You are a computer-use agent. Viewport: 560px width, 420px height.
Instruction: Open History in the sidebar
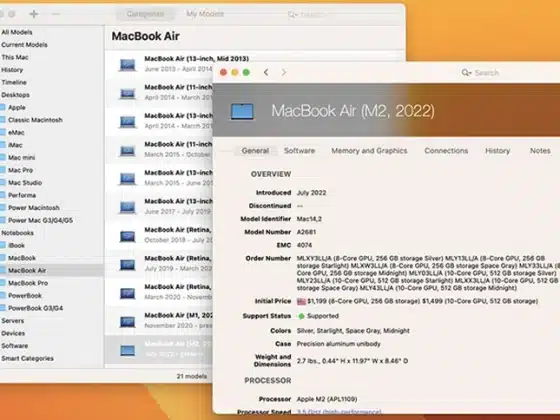[12, 70]
